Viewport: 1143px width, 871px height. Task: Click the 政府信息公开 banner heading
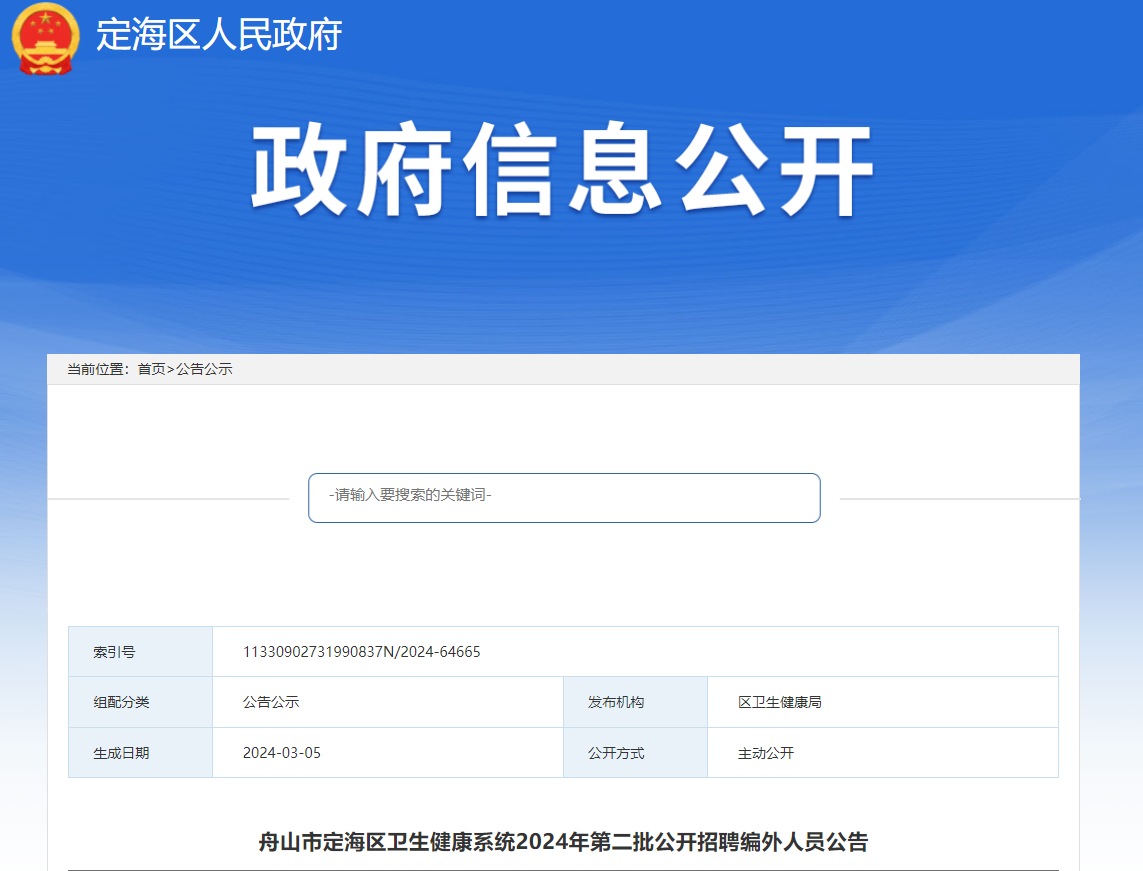point(563,170)
